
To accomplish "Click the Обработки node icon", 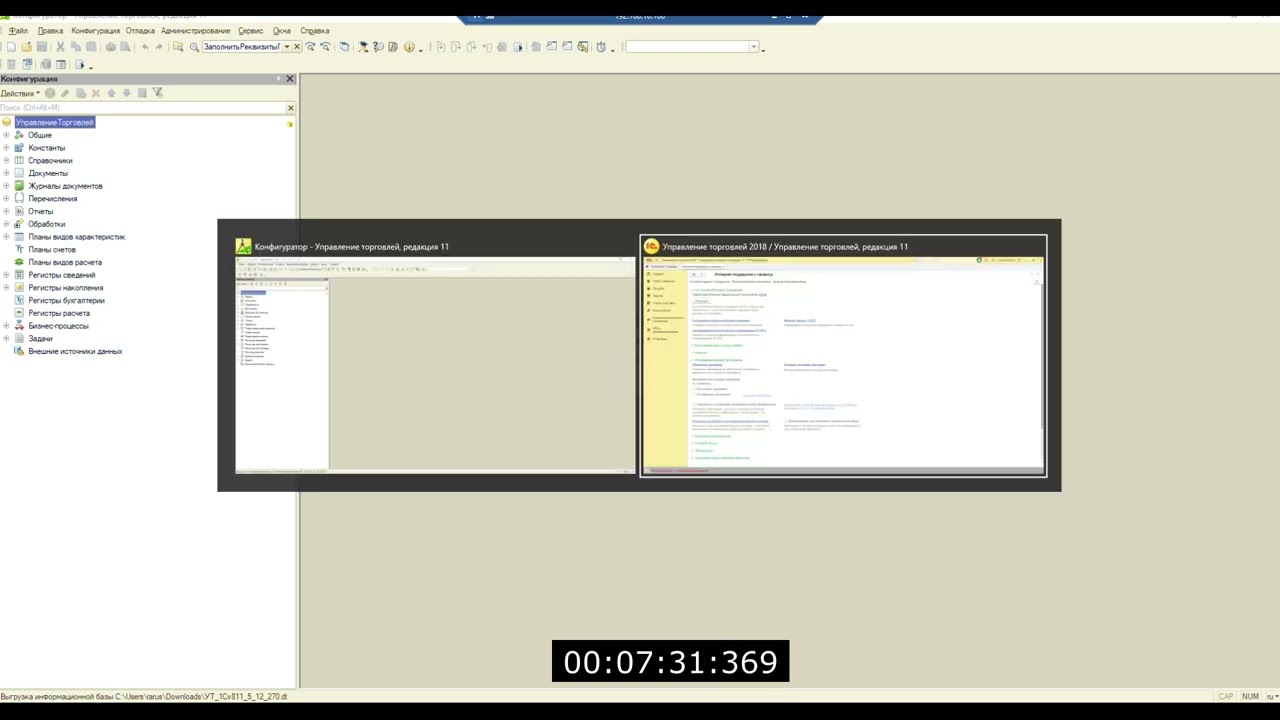I will coord(19,224).
